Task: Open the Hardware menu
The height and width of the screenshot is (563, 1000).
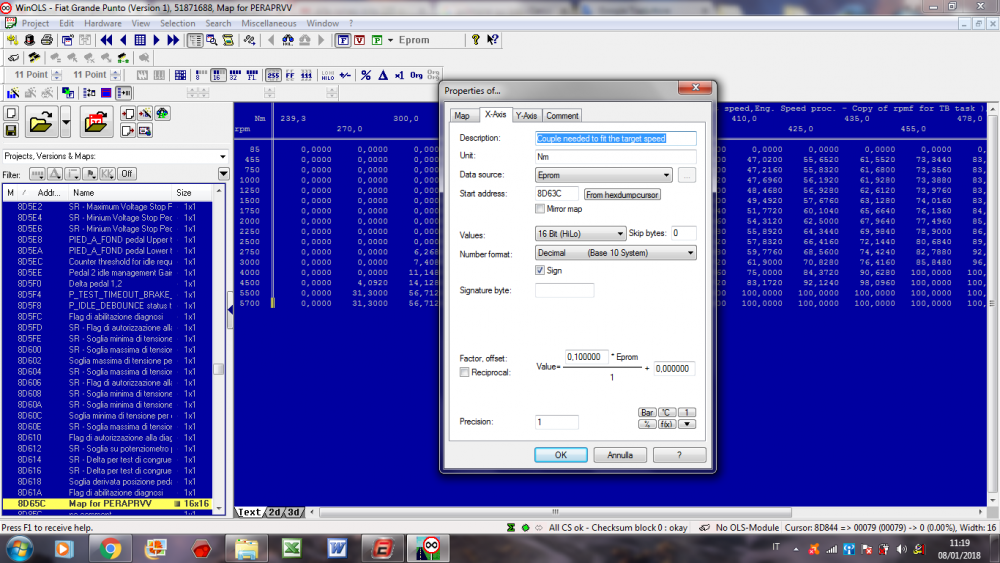Action: [103, 23]
